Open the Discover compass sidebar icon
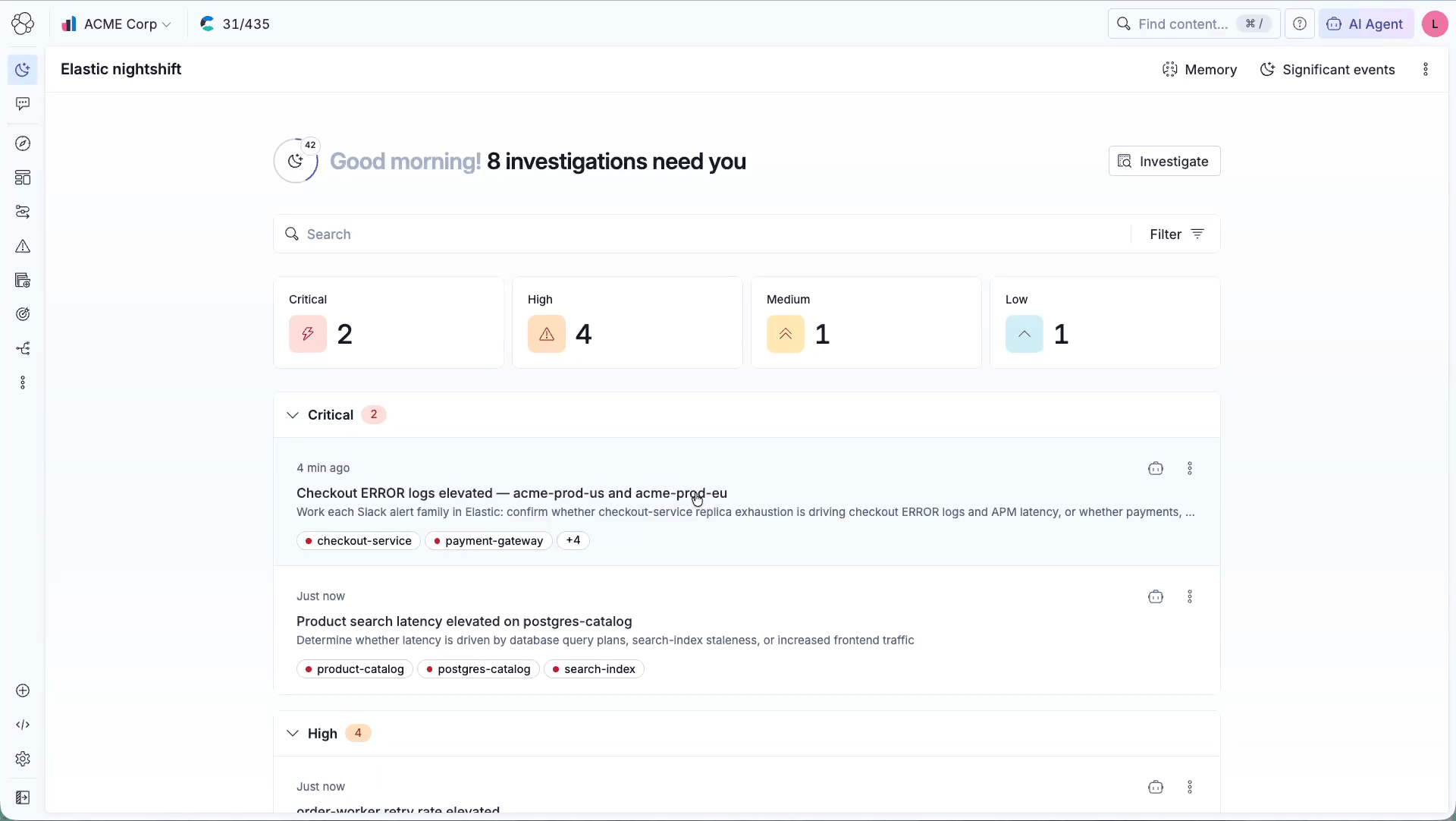1456x821 pixels. (23, 143)
